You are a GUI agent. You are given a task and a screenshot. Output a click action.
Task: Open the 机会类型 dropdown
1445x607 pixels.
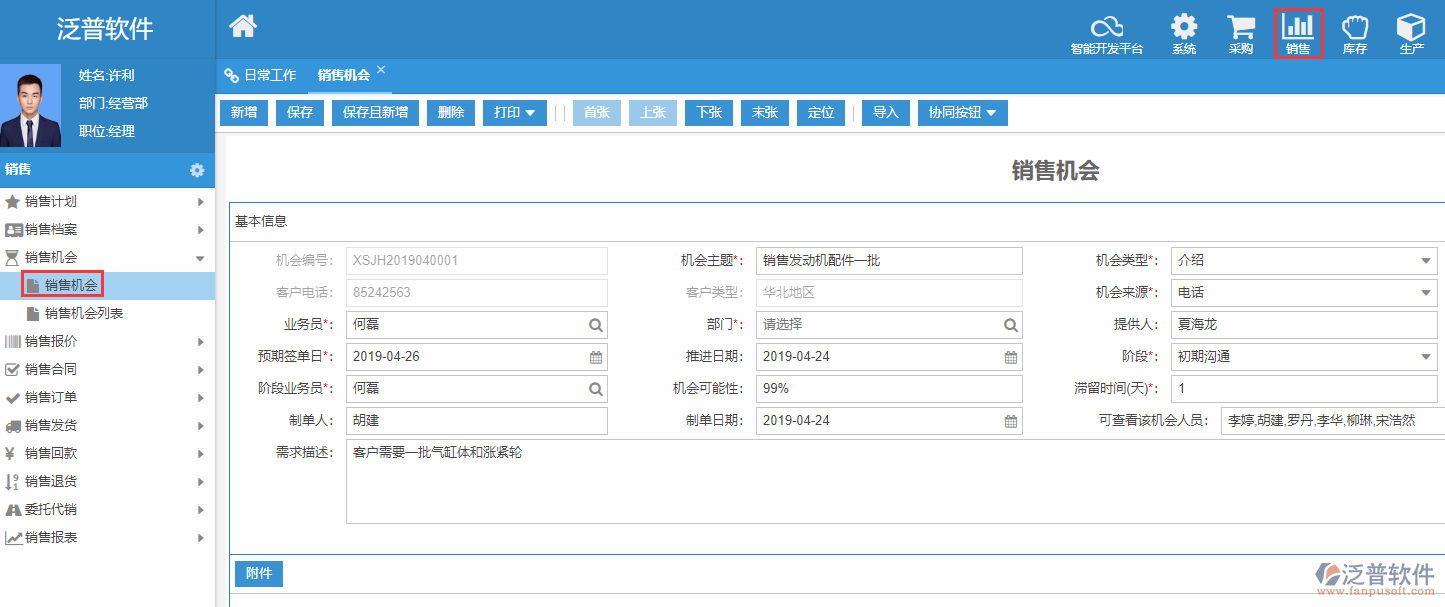(x=1425, y=261)
